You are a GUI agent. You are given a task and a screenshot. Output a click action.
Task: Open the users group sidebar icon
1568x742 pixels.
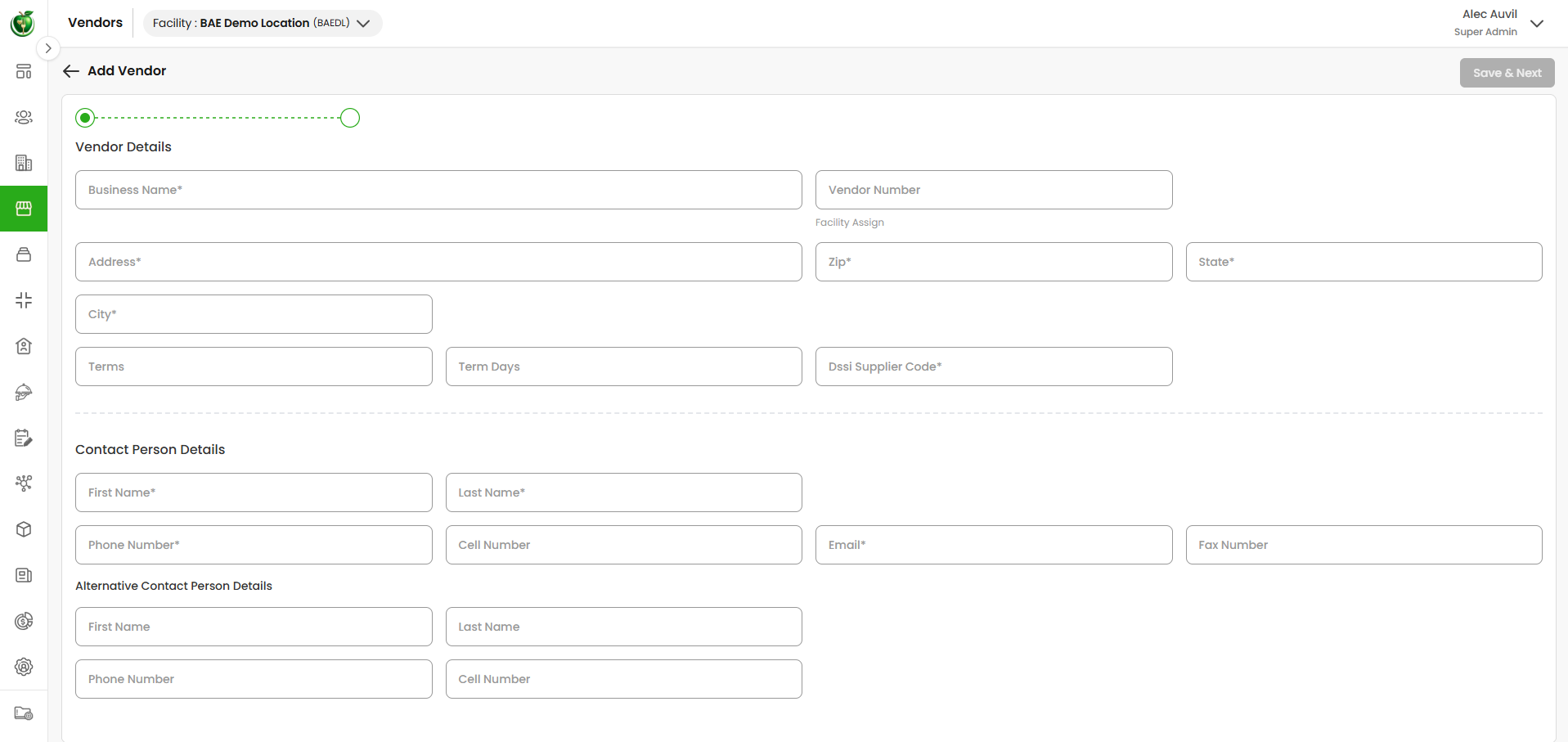[24, 117]
